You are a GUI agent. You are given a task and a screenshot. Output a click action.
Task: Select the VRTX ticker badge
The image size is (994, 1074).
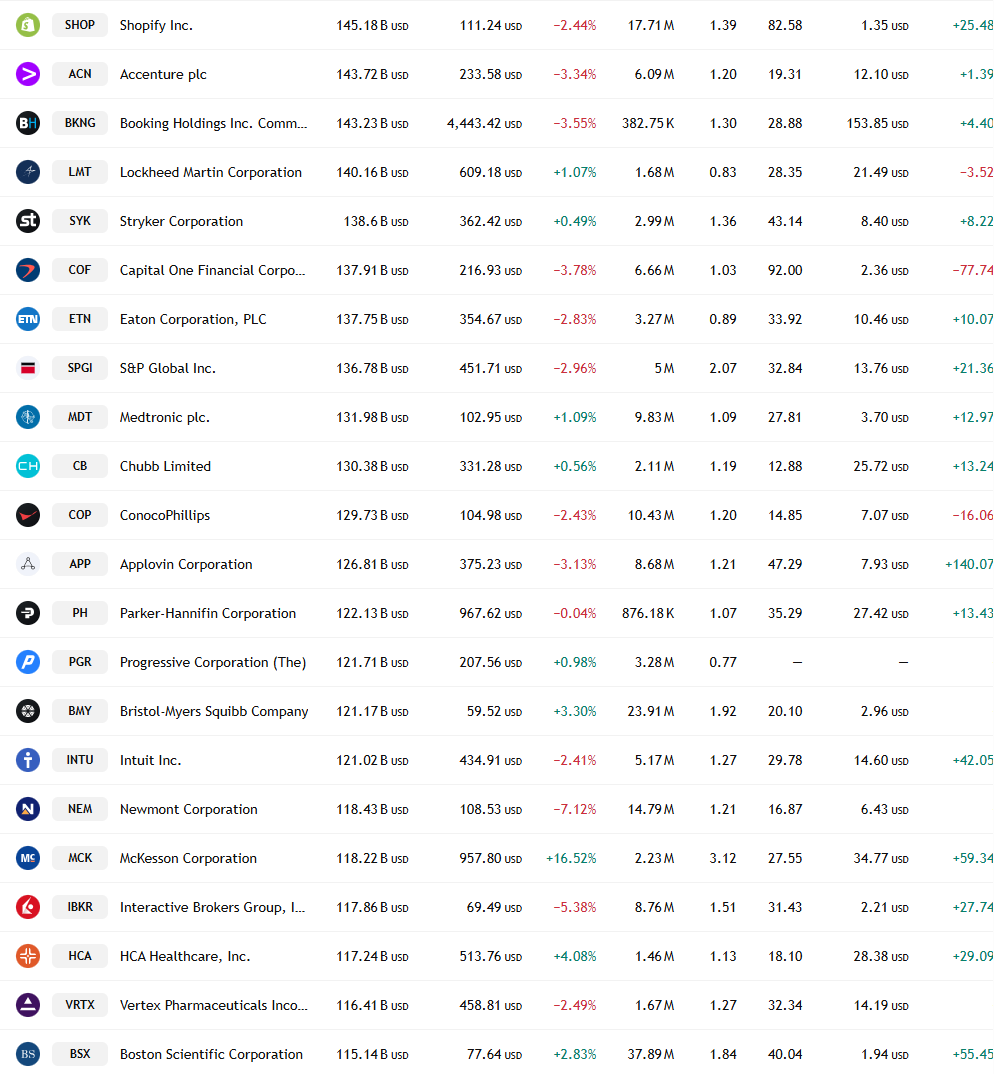[79, 1005]
